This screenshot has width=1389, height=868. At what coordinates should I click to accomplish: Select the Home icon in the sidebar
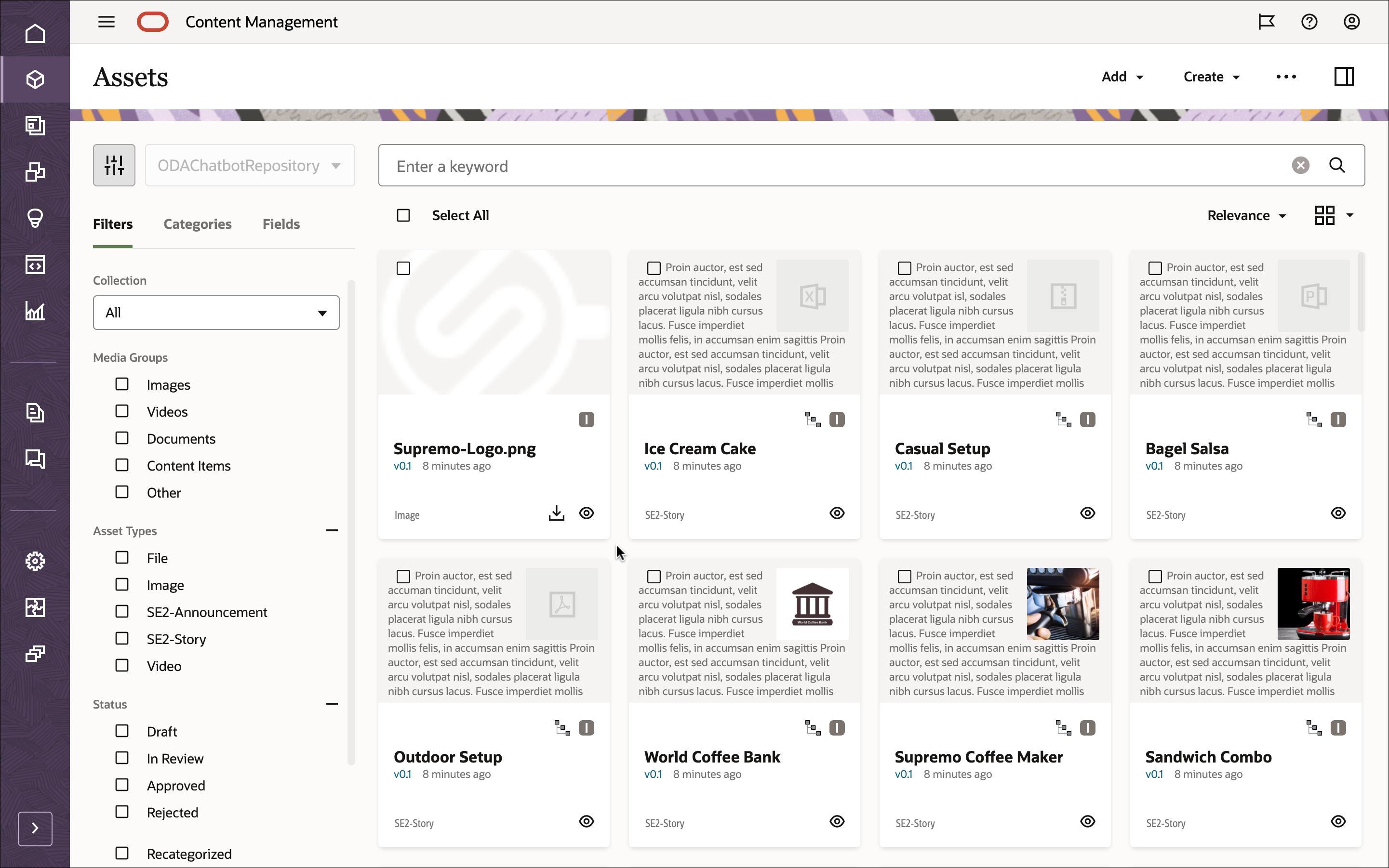pyautogui.click(x=36, y=33)
